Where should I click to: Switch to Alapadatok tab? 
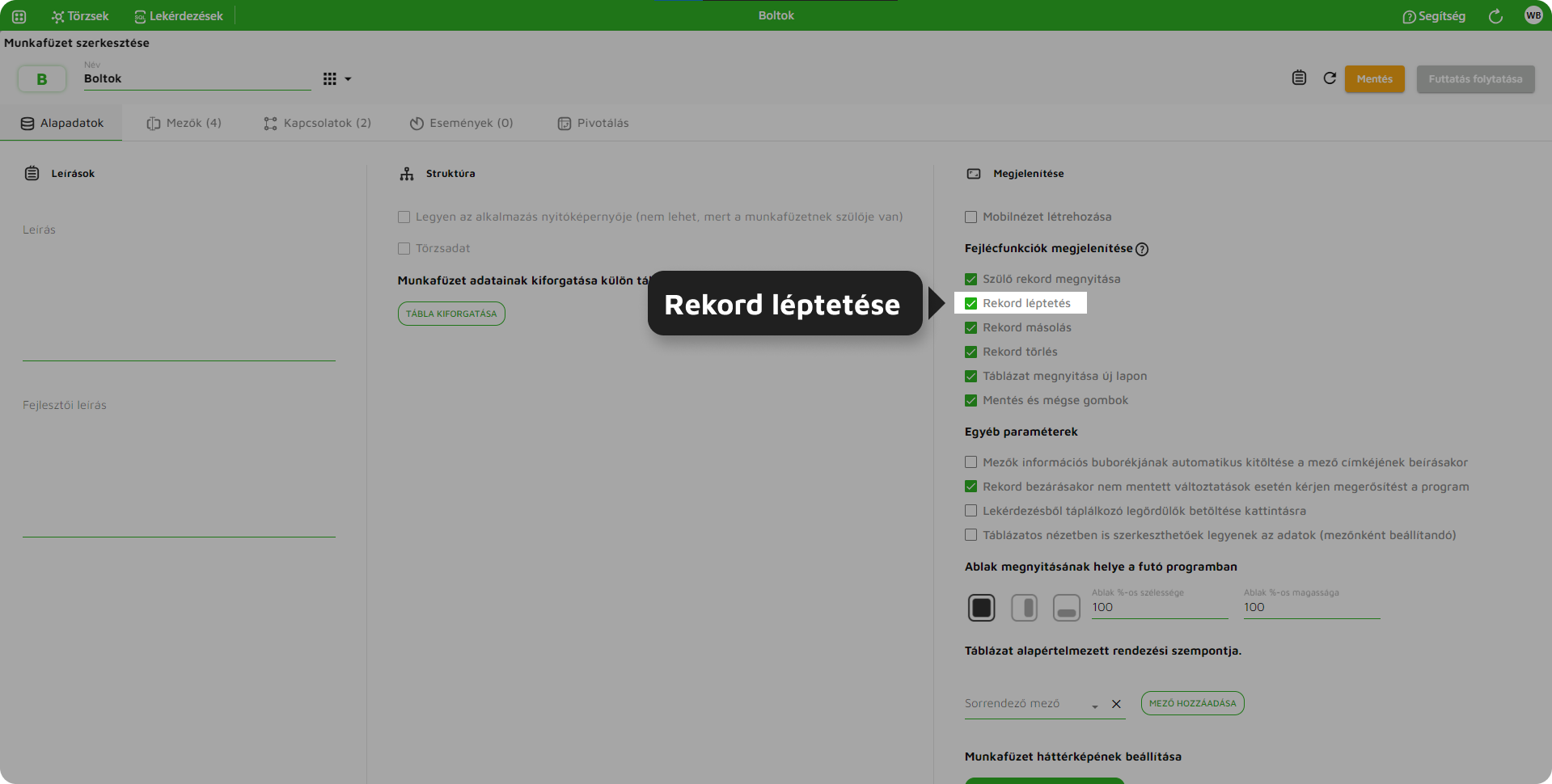point(61,123)
